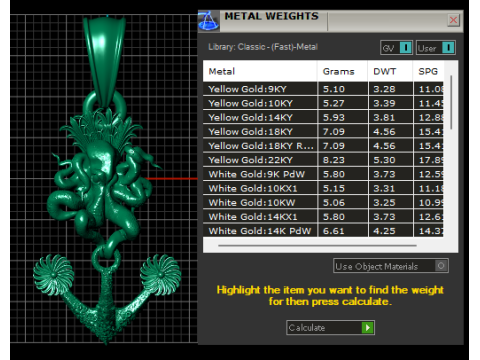Toggle the User library switch
Image resolution: width=480 pixels, height=360 pixels.
pyautogui.click(x=436, y=48)
